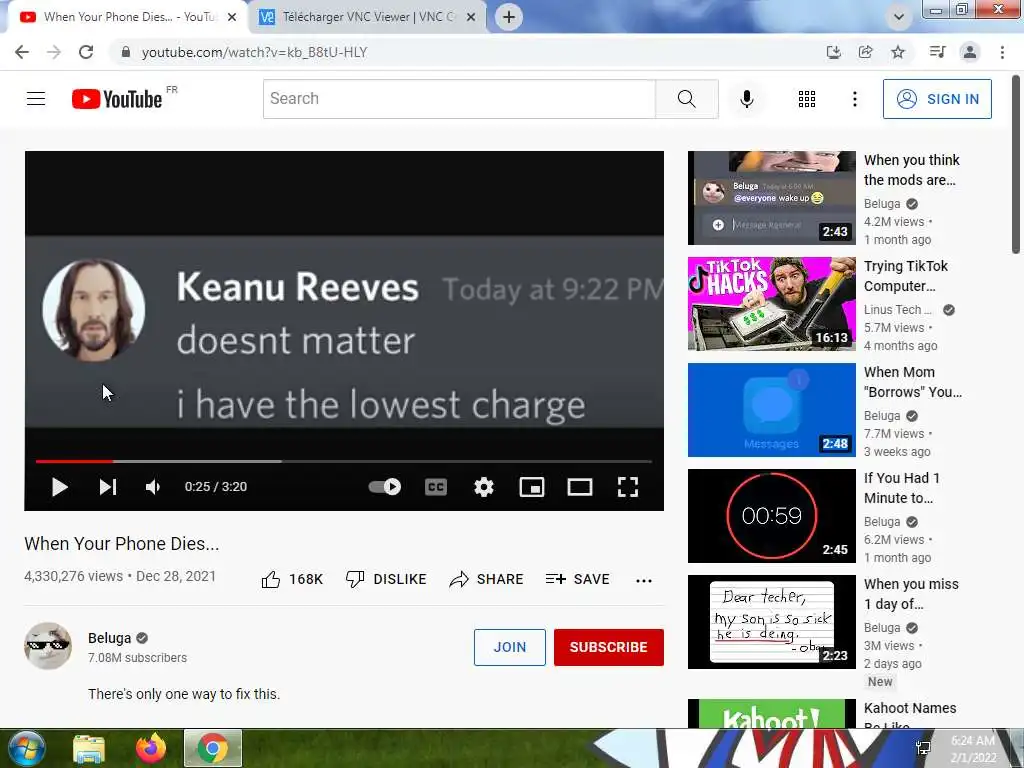Subscribe to the Beluga channel
The image size is (1024, 768).
[609, 647]
